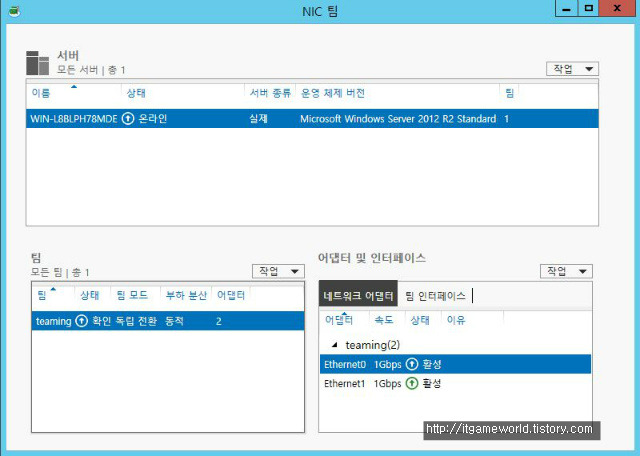Sort adapters by 어댑터 column in network adapters
Image resolution: width=640 pixels, height=456 pixels.
[x=339, y=320]
